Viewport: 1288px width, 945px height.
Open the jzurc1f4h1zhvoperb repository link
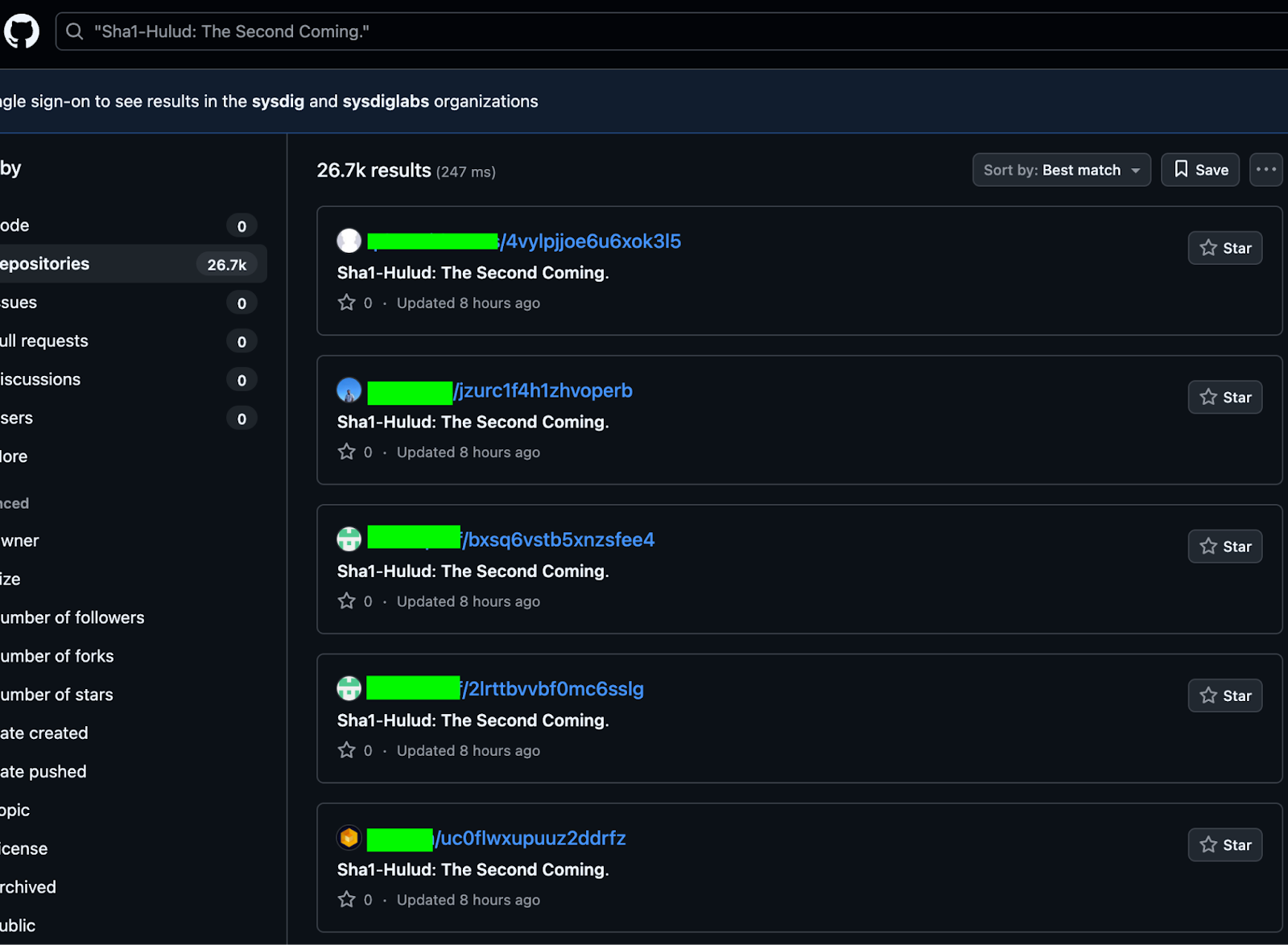(543, 390)
